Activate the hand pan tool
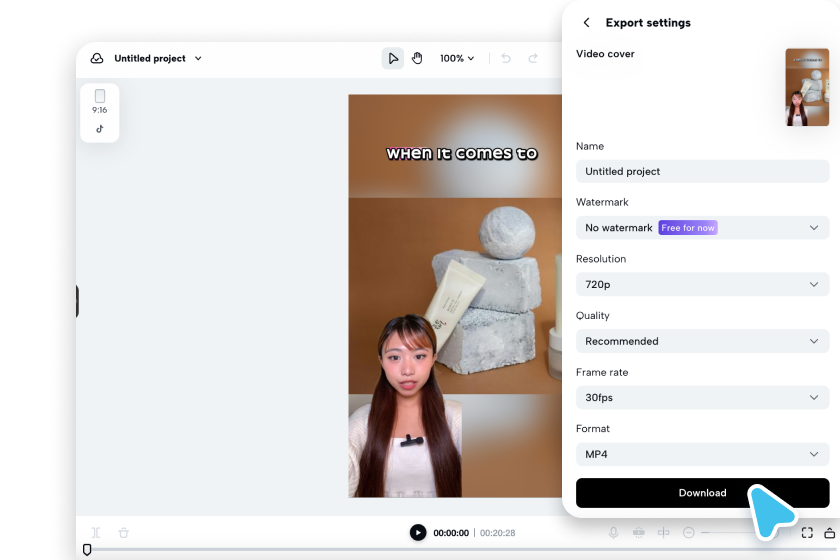The height and width of the screenshot is (560, 840). pos(417,58)
